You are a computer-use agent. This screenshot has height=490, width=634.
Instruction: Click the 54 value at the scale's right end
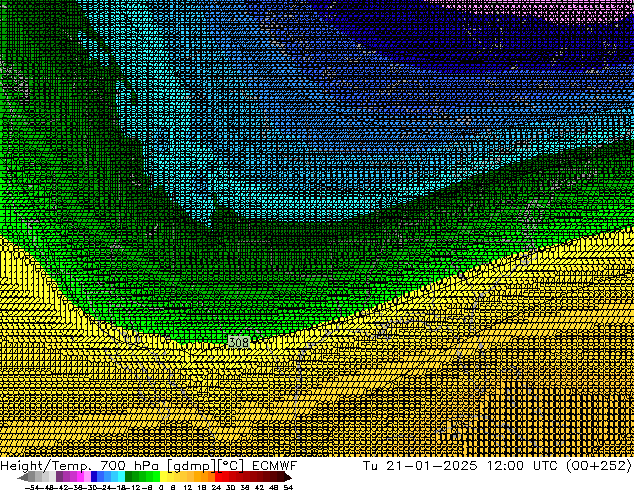288,488
